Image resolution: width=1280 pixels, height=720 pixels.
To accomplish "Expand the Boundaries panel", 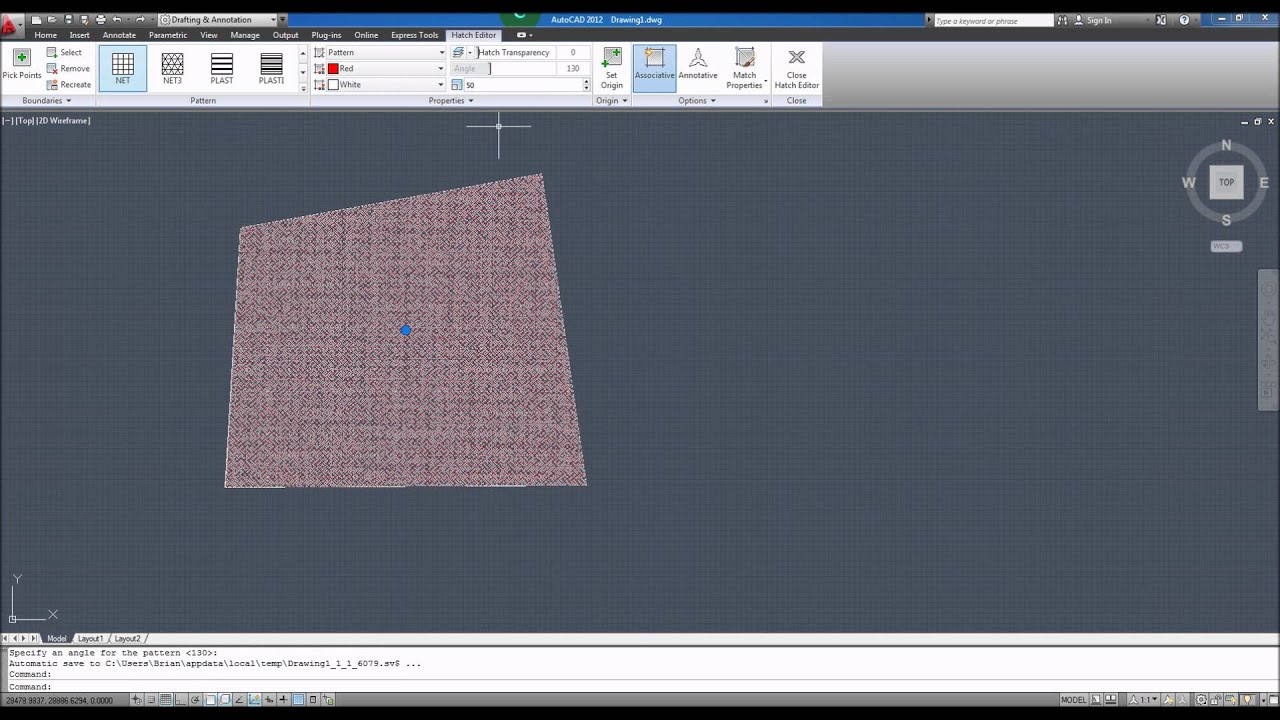I will click(47, 100).
